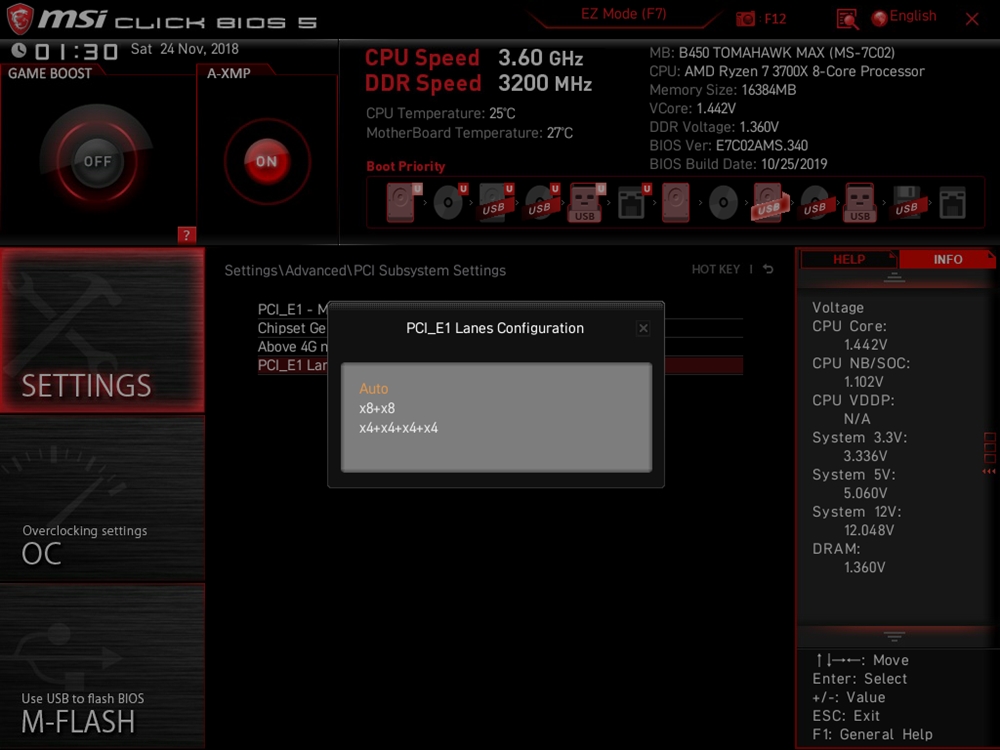
Task: Open the M-FLASH BIOS flashing section
Action: (x=102, y=666)
